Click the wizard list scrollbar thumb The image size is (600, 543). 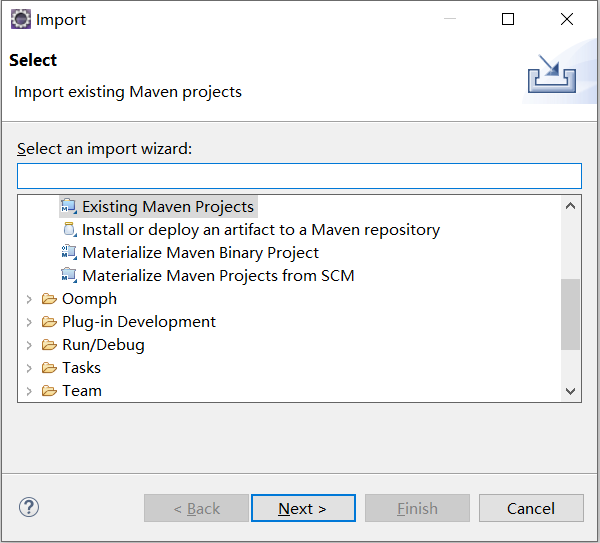(x=570, y=314)
